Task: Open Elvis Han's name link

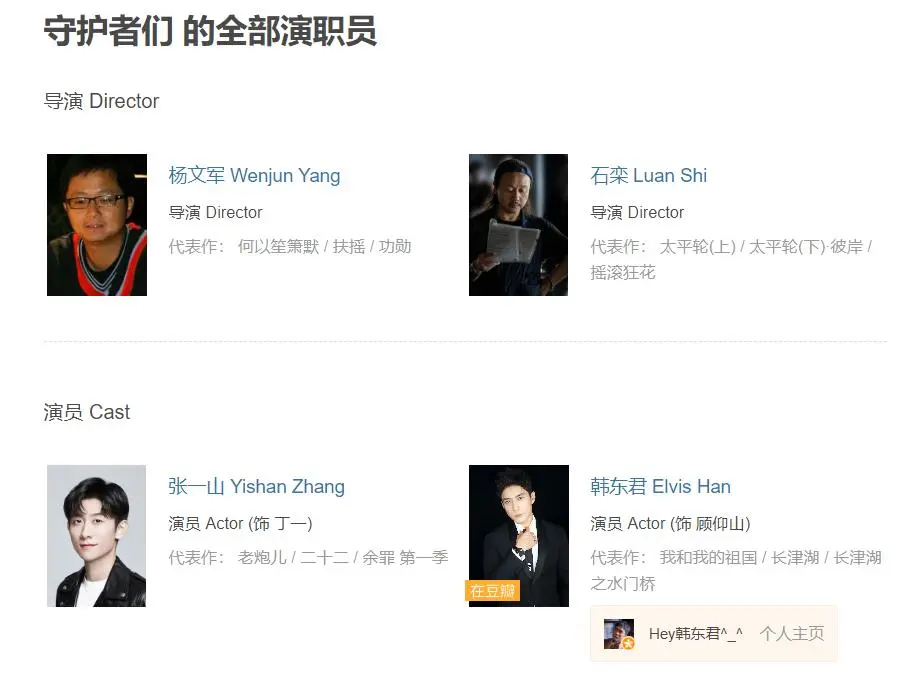Action: [x=660, y=486]
